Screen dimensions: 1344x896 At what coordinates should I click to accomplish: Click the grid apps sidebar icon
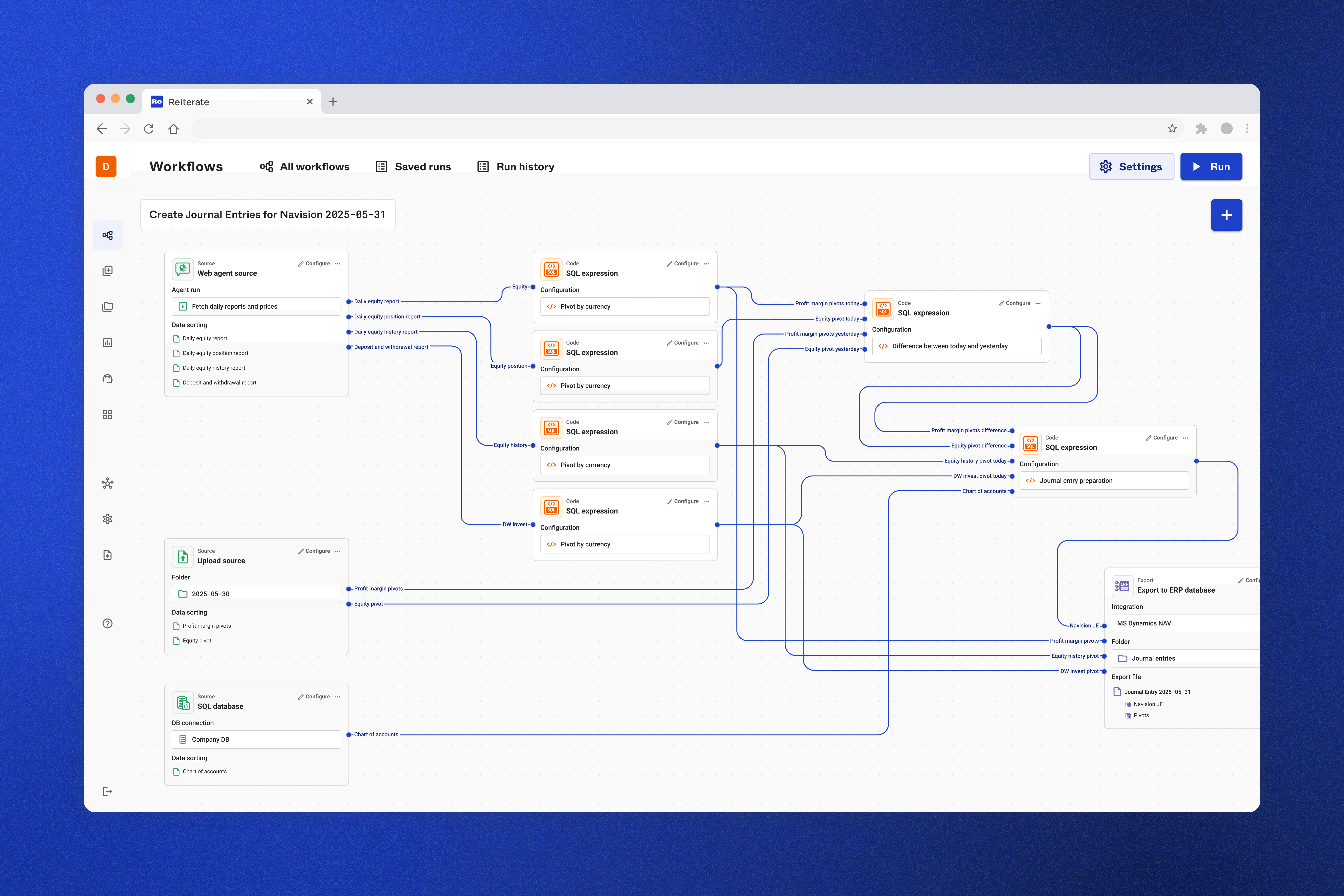click(x=108, y=414)
